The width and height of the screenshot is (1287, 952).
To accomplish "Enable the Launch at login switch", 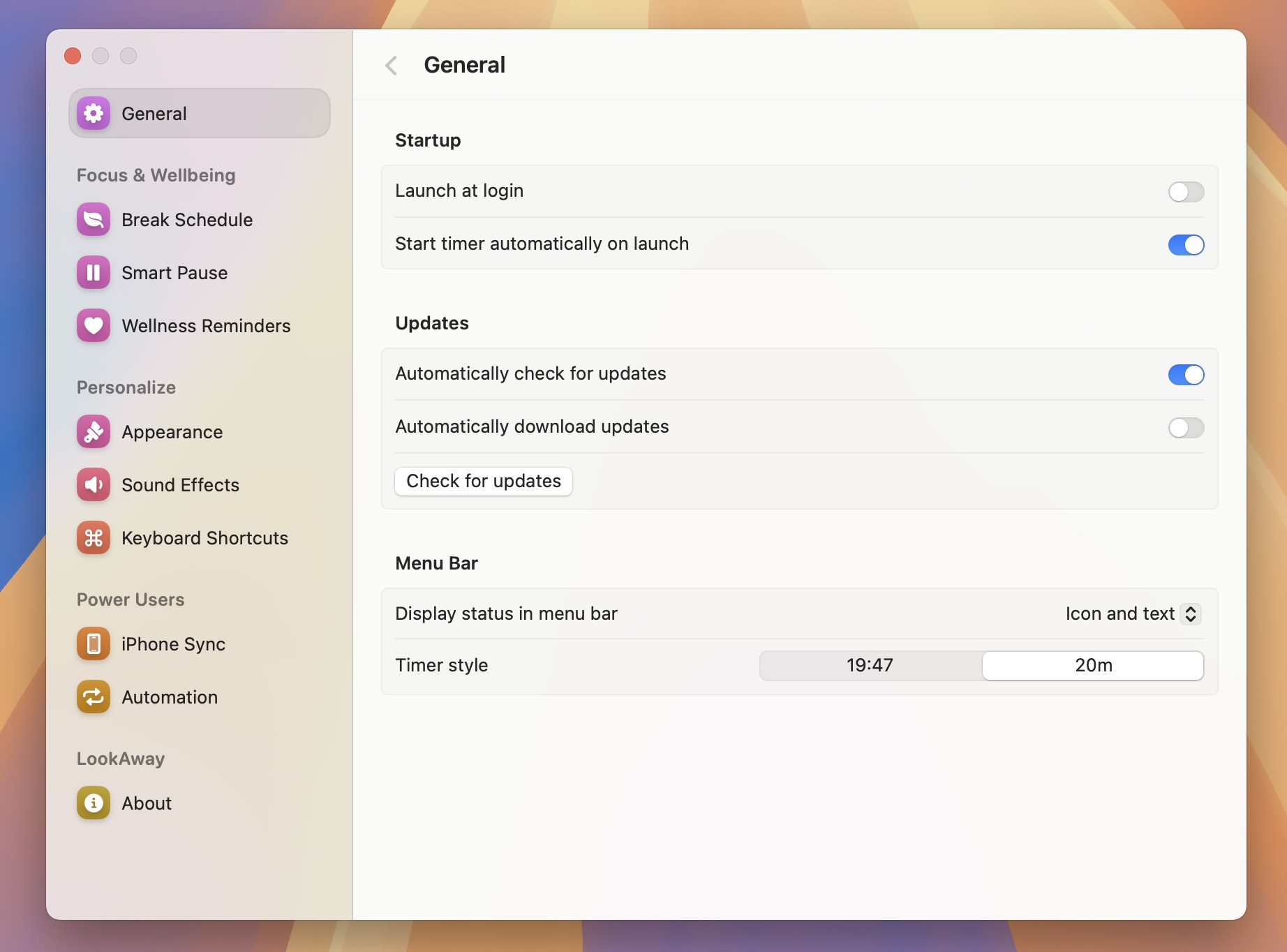I will coord(1185,192).
